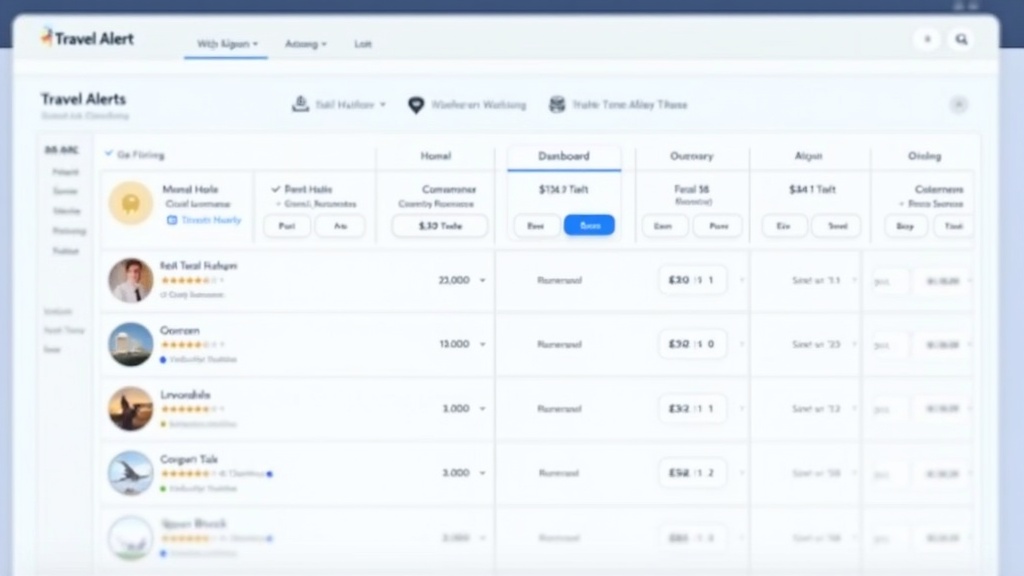Select the Home column tab
The height and width of the screenshot is (576, 1024).
coord(436,156)
